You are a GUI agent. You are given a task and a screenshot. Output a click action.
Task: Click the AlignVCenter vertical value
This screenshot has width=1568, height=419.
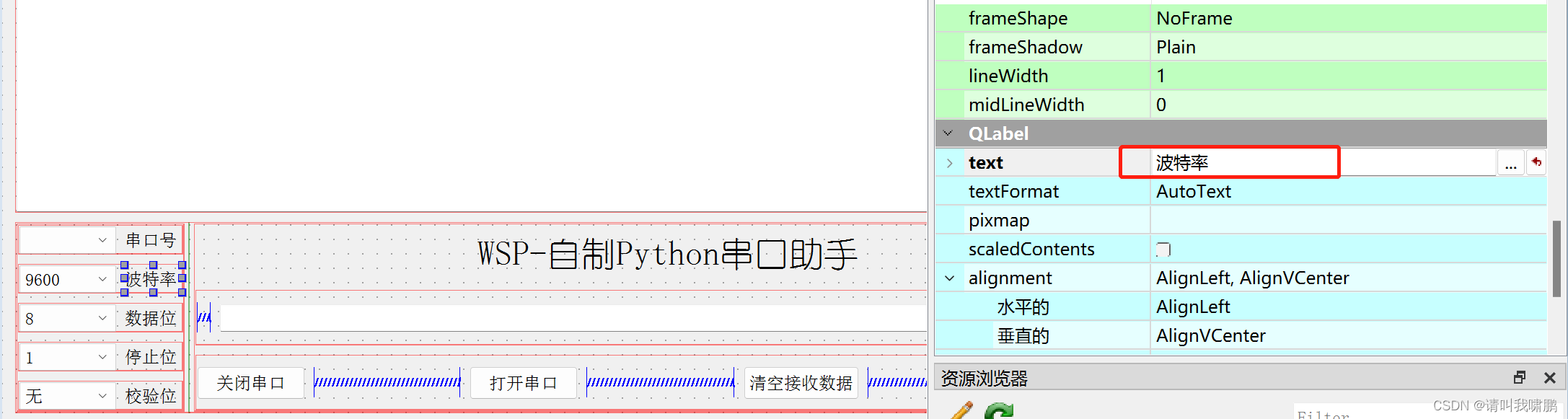click(1211, 335)
